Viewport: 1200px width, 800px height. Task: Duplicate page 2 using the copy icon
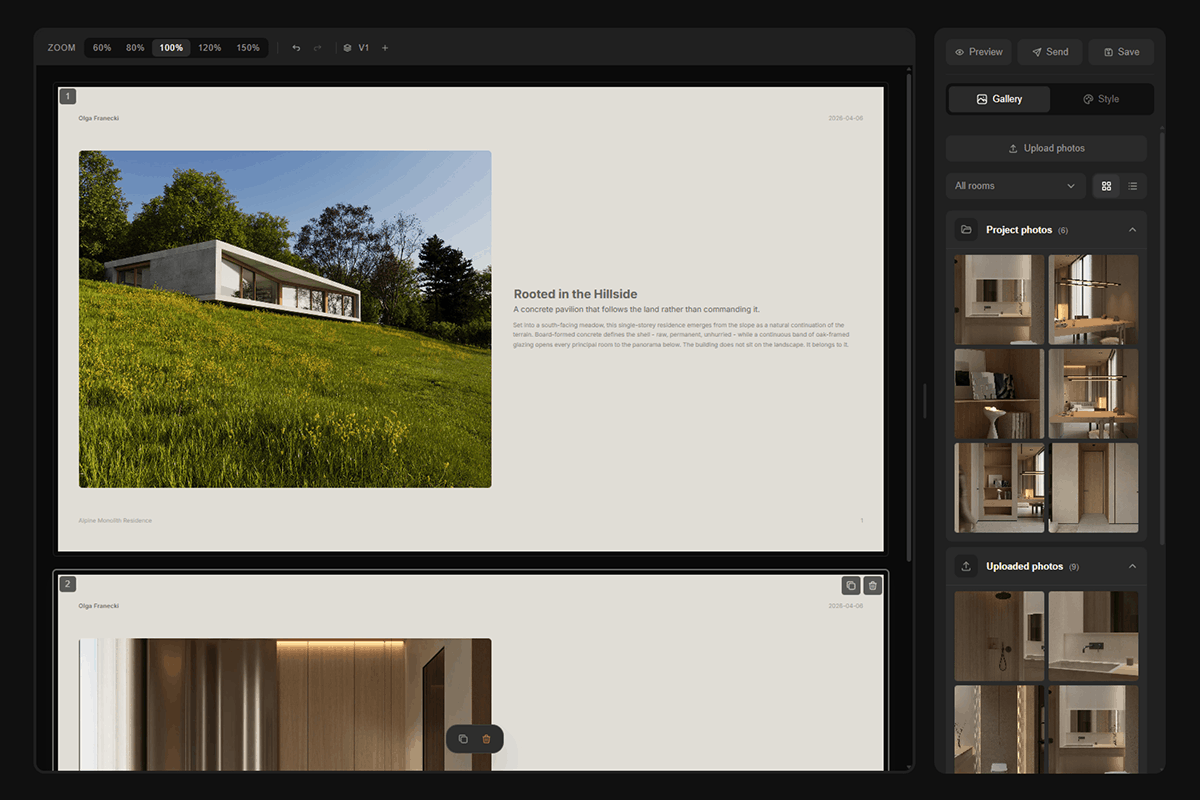(x=850, y=585)
